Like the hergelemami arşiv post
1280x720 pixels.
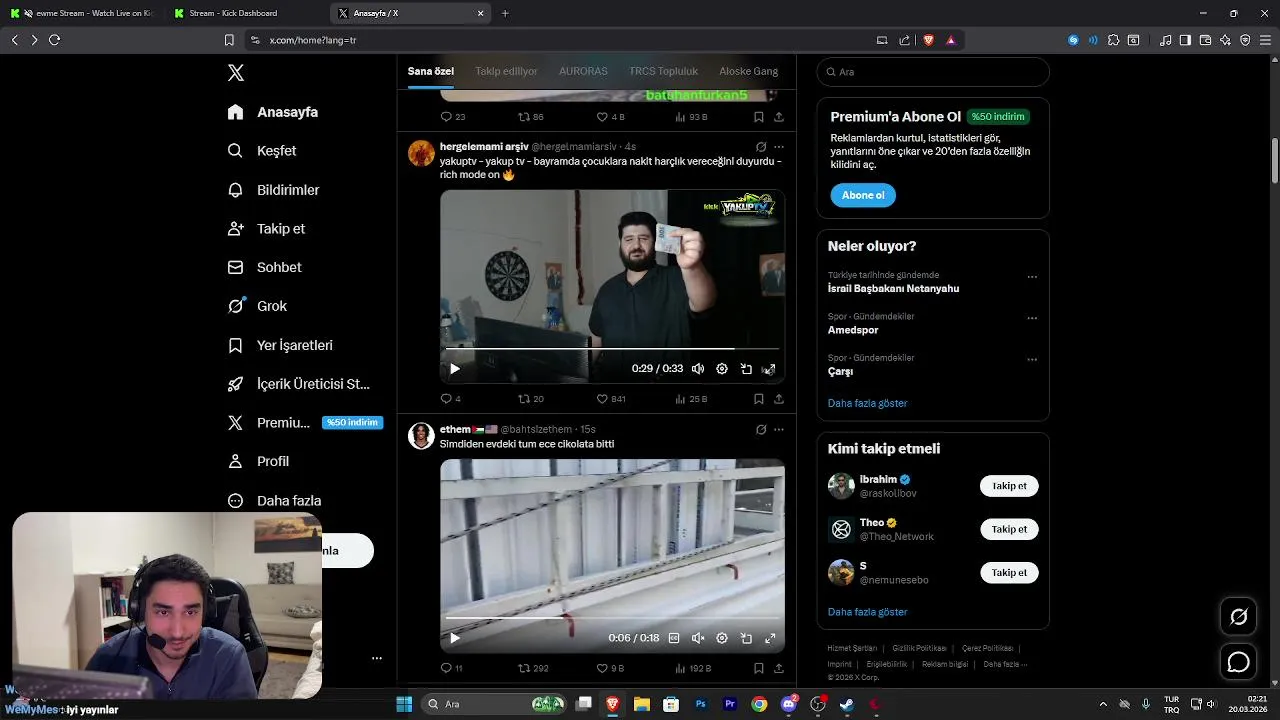[610, 399]
